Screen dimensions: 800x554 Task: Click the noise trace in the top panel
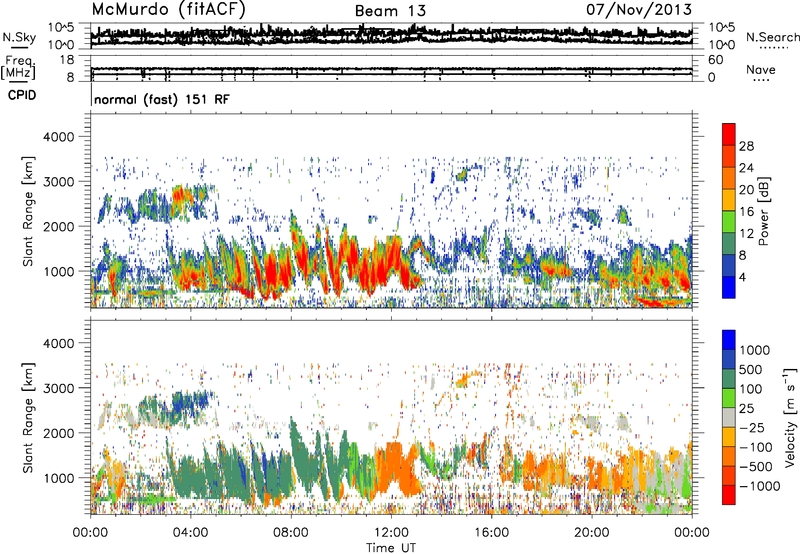391,34
